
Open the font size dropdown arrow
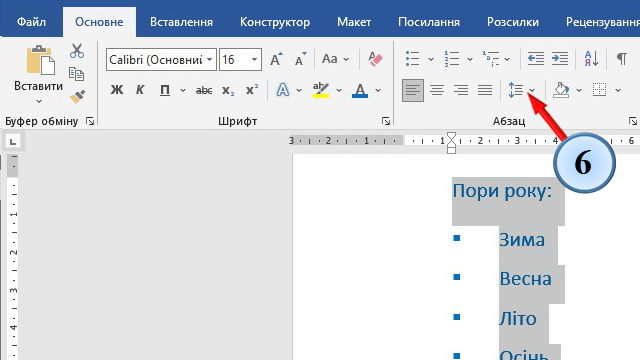pyautogui.click(x=254, y=60)
